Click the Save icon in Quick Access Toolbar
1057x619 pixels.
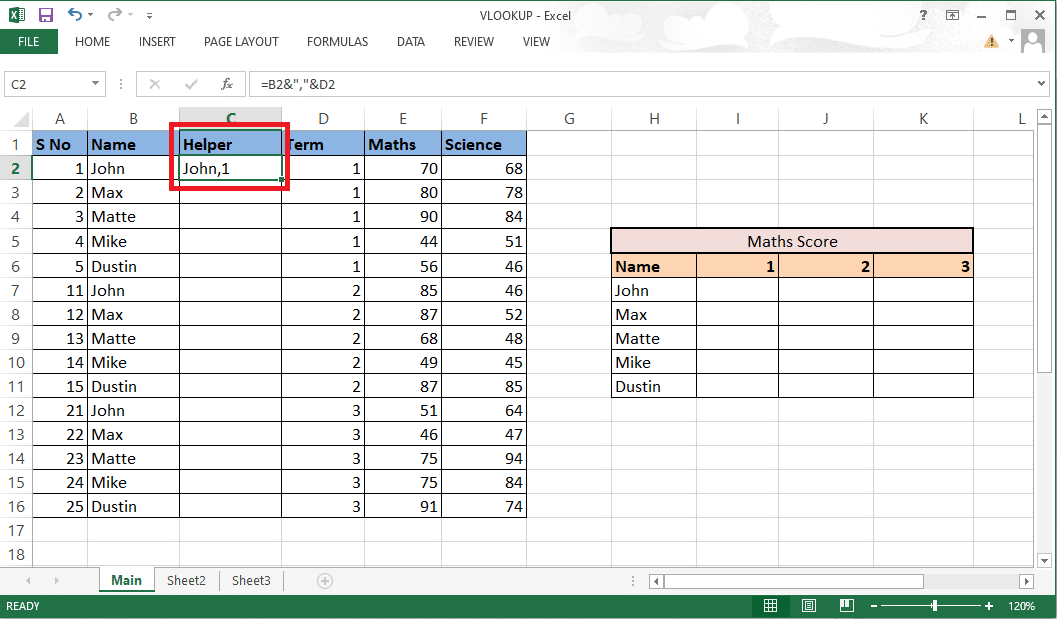point(46,15)
